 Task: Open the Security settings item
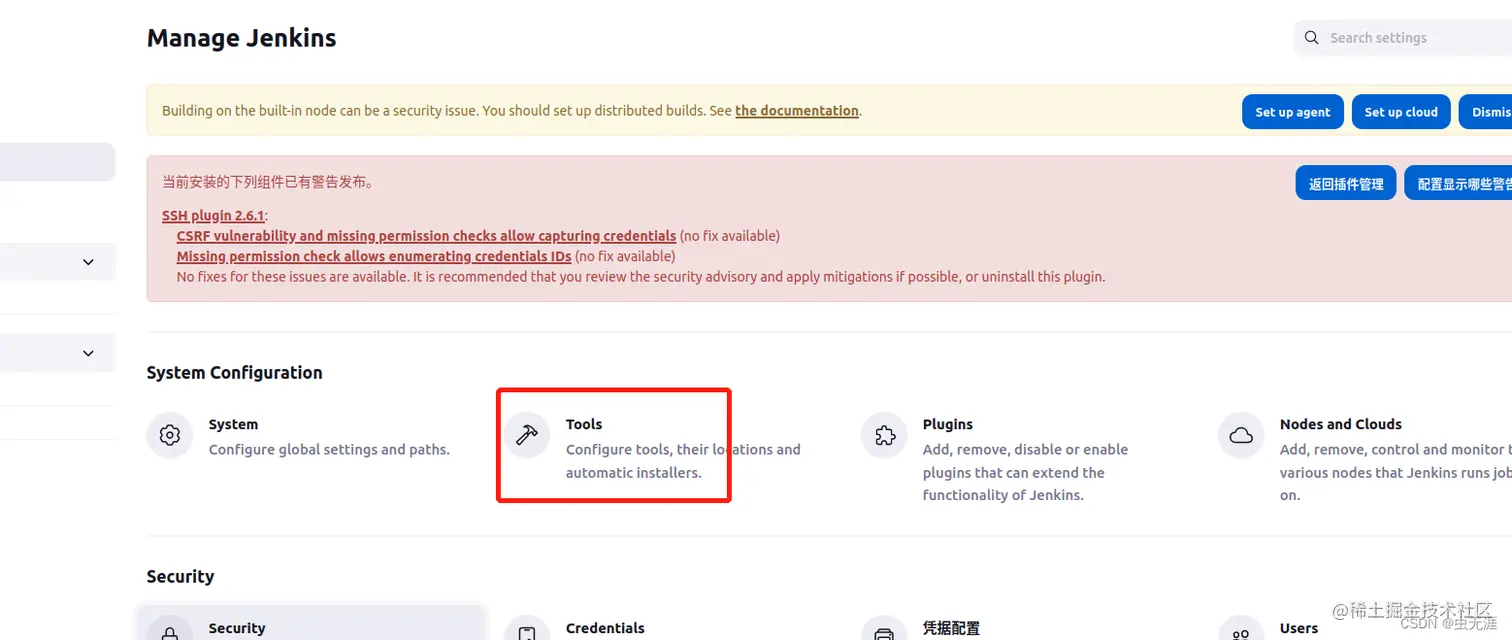pos(311,622)
